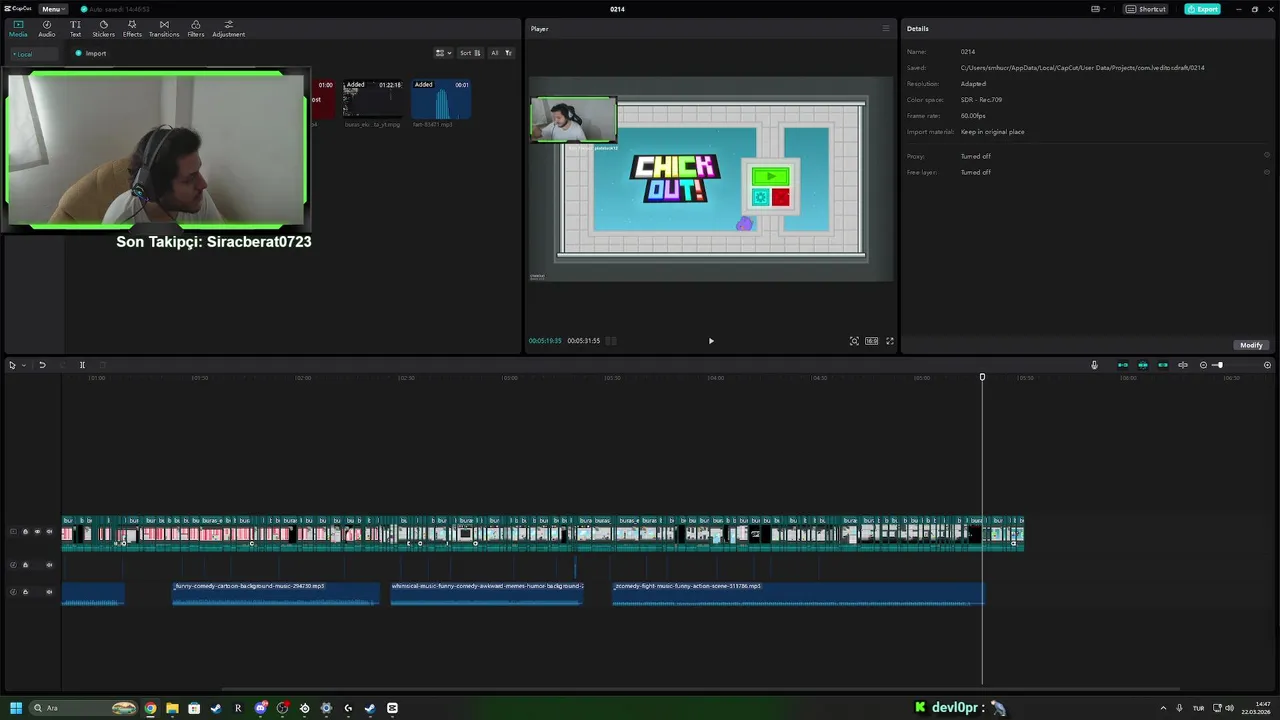Click the preview zoom-to-fit icon
Screen dimensions: 1280x720
click(854, 341)
